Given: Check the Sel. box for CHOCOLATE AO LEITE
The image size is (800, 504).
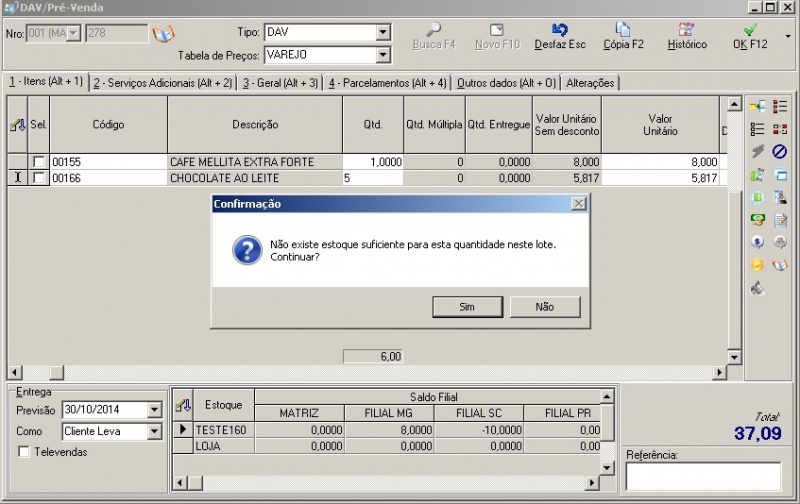Looking at the screenshot, I should click(x=38, y=178).
